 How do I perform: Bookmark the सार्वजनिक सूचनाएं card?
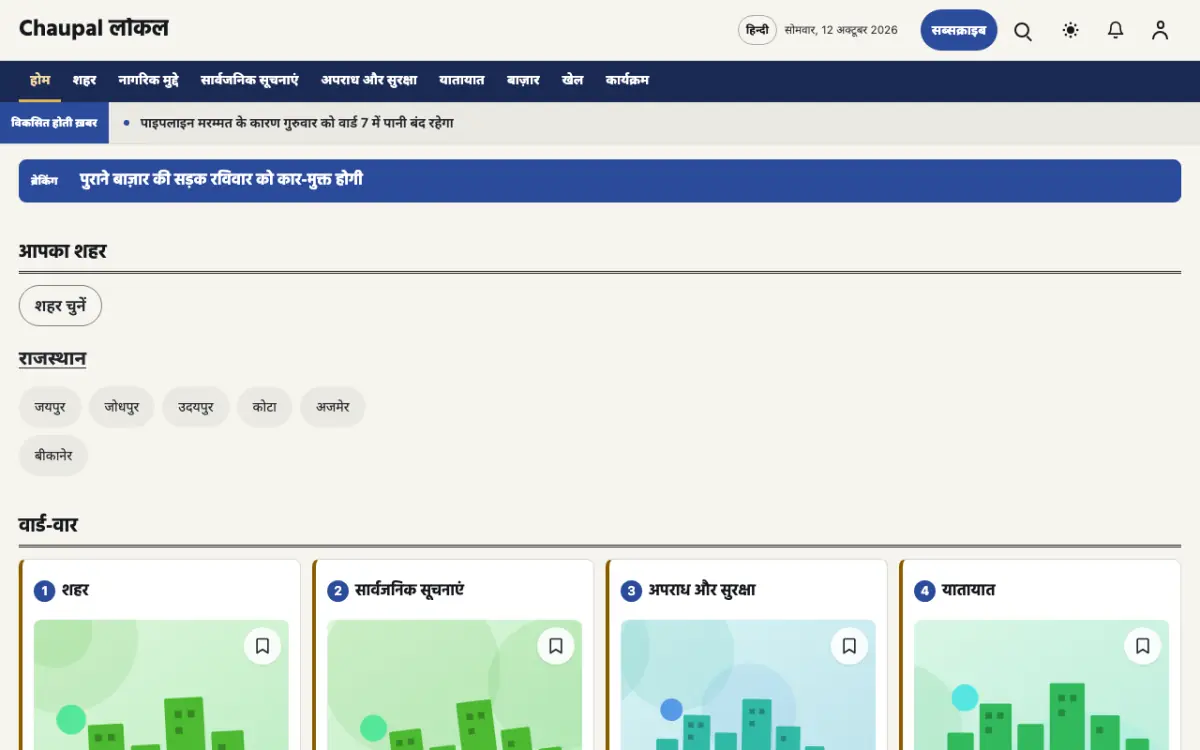(556, 646)
